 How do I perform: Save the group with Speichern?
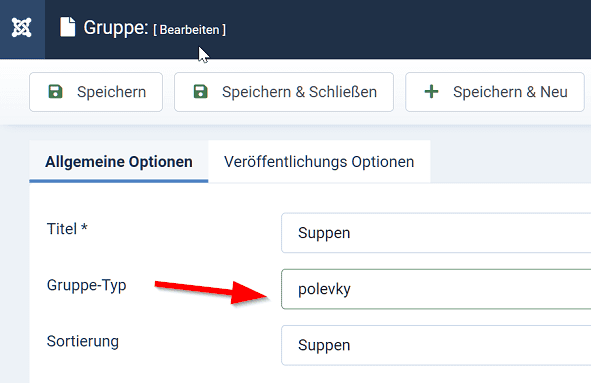[x=96, y=92]
